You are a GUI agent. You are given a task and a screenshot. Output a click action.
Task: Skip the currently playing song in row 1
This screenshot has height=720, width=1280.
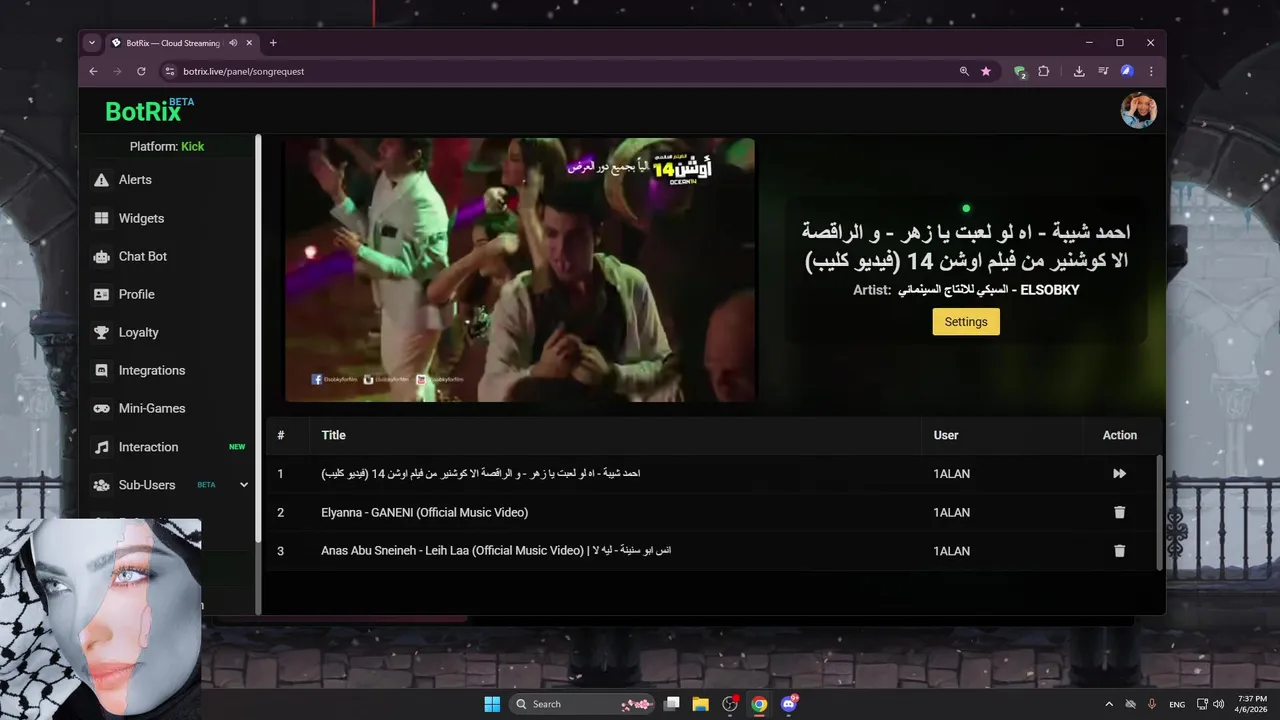click(x=1119, y=474)
